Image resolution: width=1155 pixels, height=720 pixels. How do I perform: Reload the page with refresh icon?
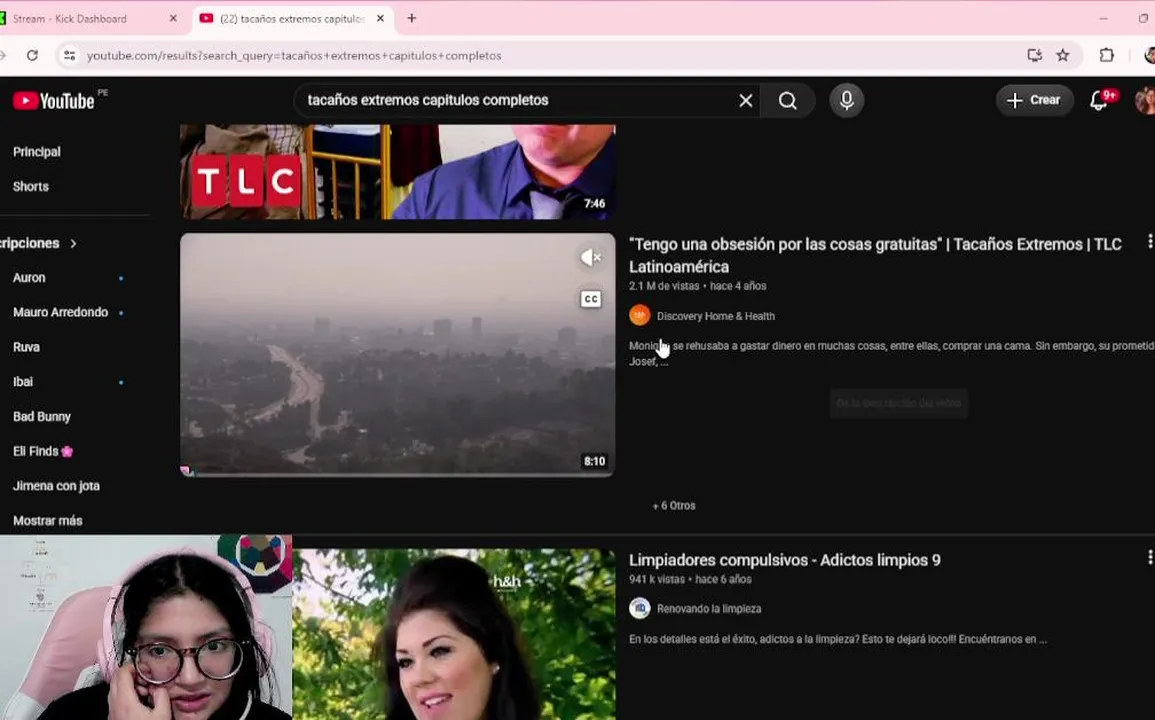[32, 55]
